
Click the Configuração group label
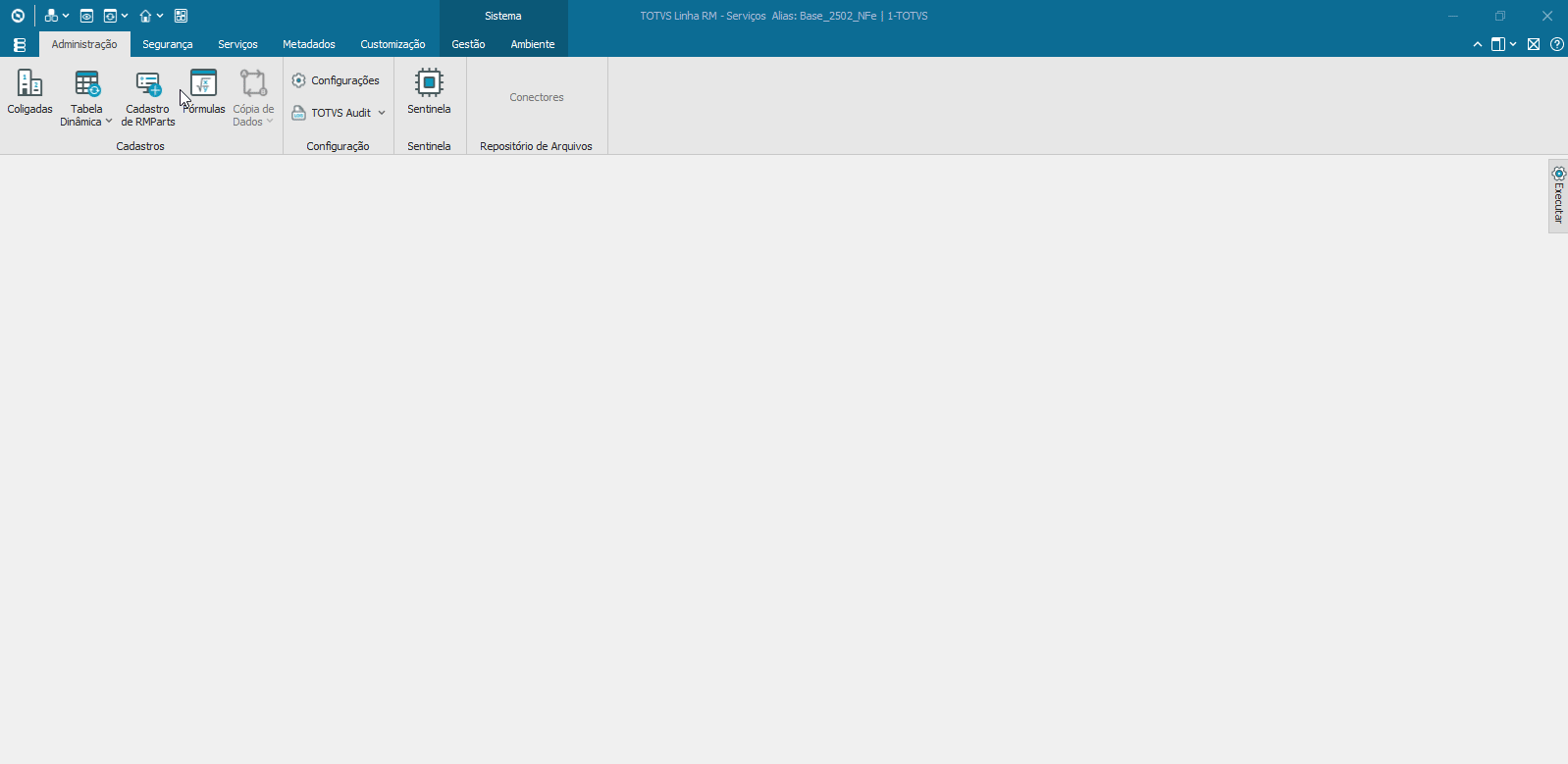(338, 146)
